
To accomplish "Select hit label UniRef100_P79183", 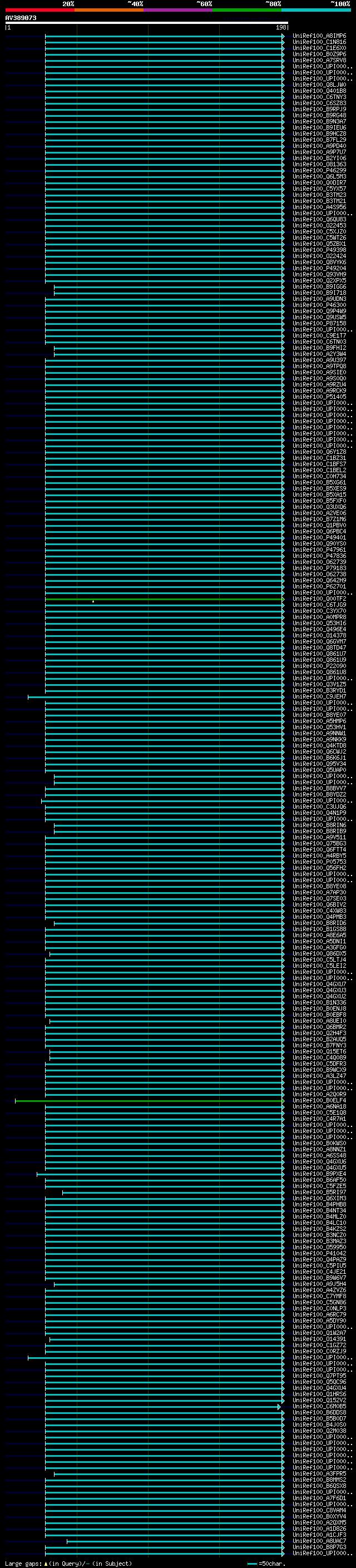I will click(x=319, y=568).
